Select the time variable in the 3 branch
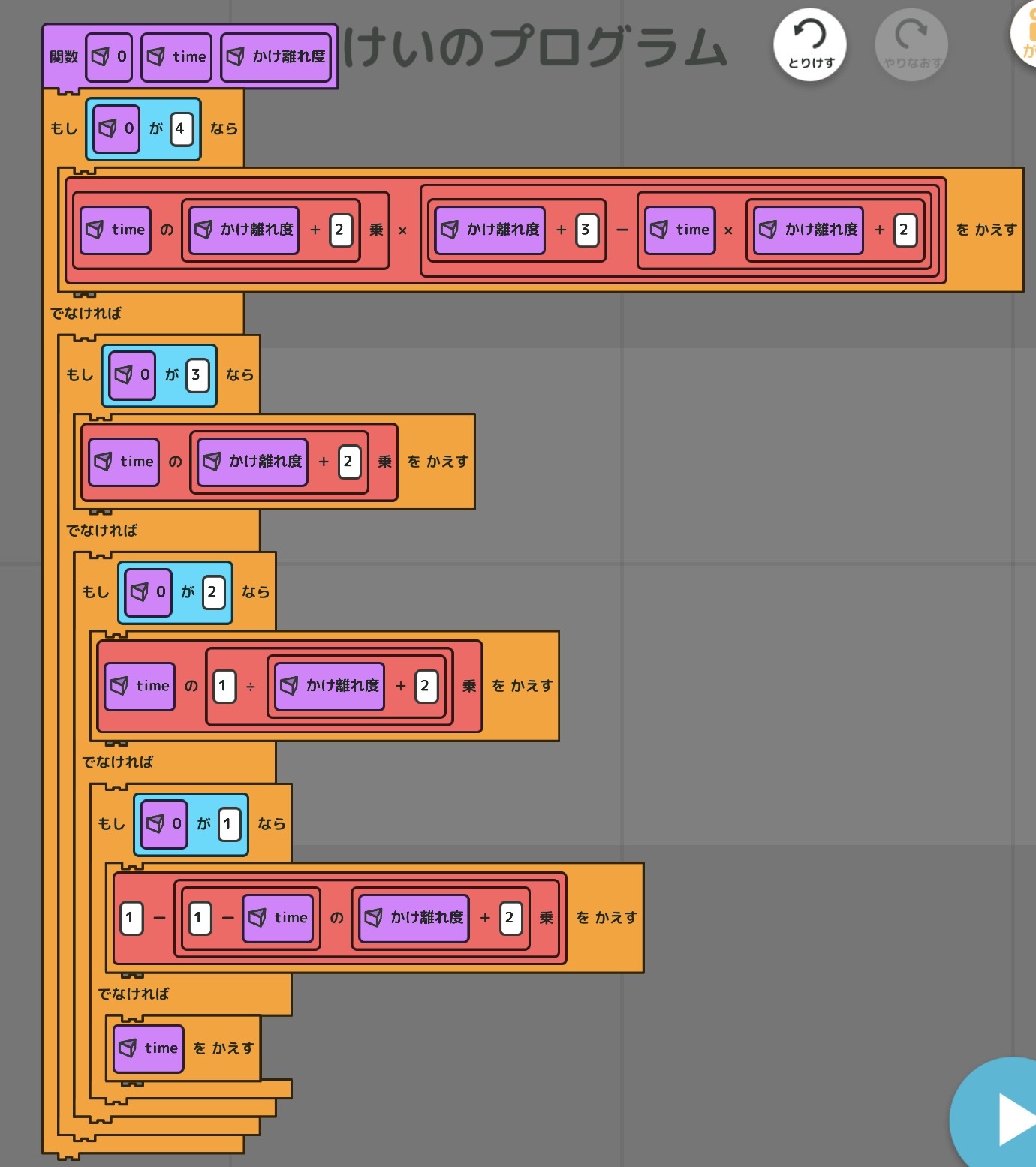The height and width of the screenshot is (1167, 1036). tap(124, 462)
